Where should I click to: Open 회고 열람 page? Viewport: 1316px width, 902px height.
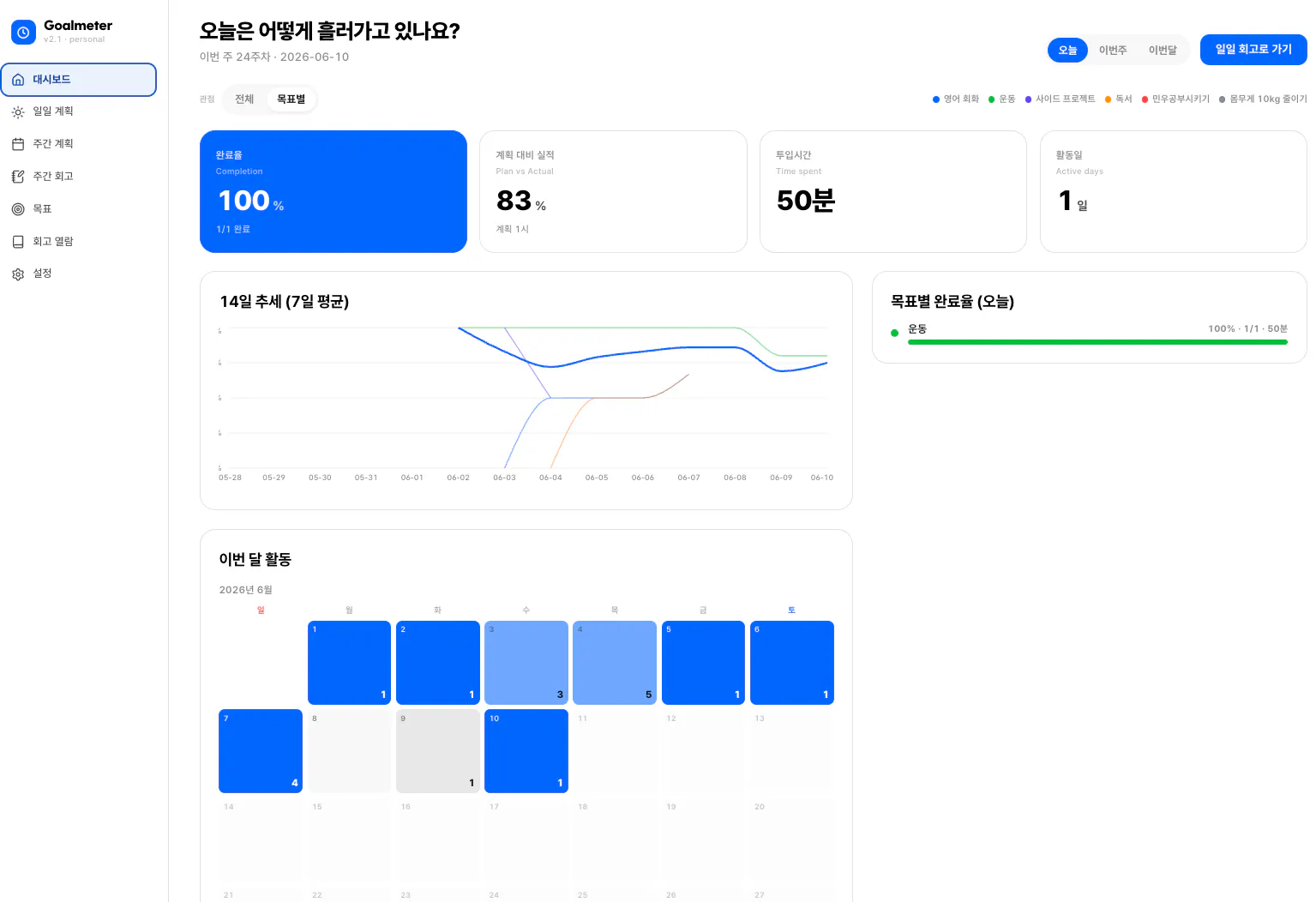pyautogui.click(x=79, y=242)
